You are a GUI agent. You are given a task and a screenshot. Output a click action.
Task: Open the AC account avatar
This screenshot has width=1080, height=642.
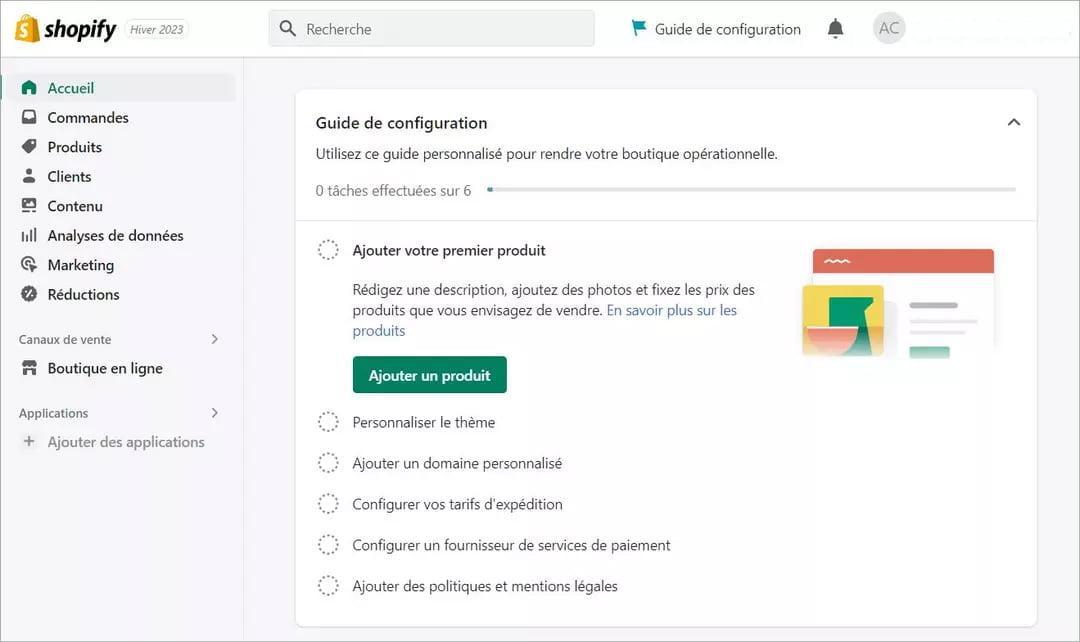(889, 28)
